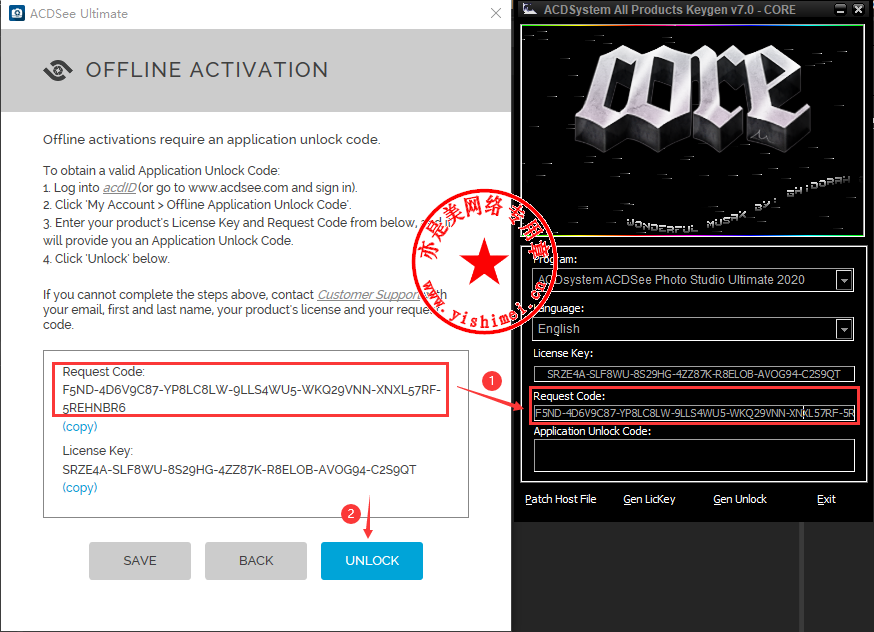Click (copy) link under the License Key
The image size is (874, 632).
coord(80,488)
